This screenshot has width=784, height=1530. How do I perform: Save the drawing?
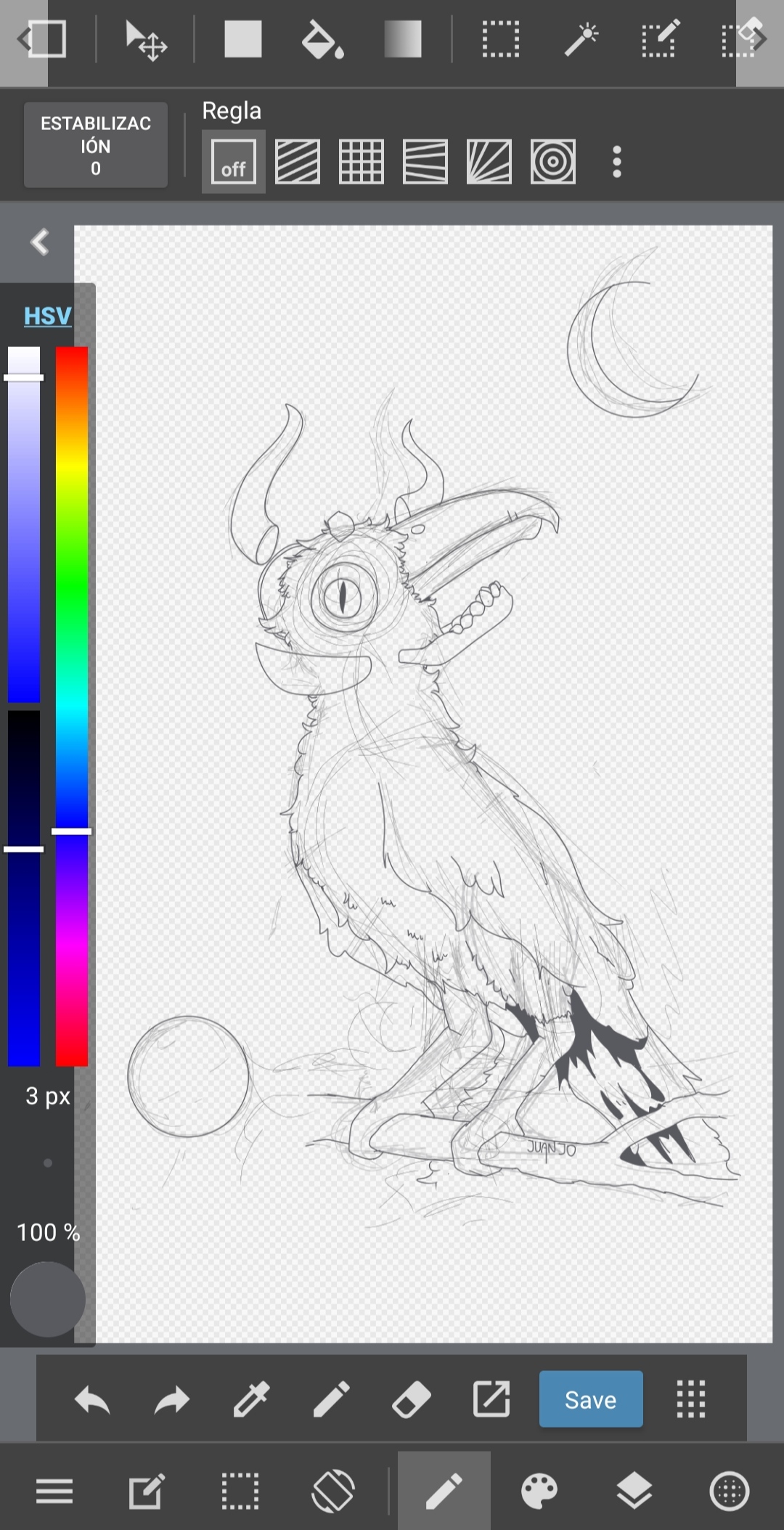(x=591, y=1399)
